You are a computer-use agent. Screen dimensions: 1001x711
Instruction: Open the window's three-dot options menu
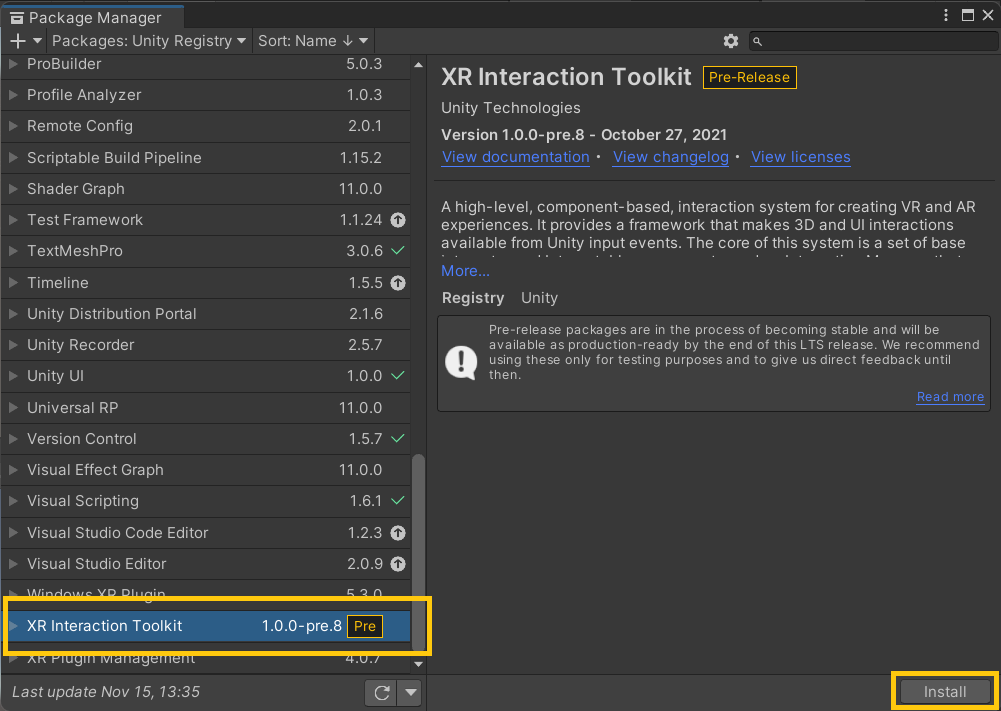[946, 15]
